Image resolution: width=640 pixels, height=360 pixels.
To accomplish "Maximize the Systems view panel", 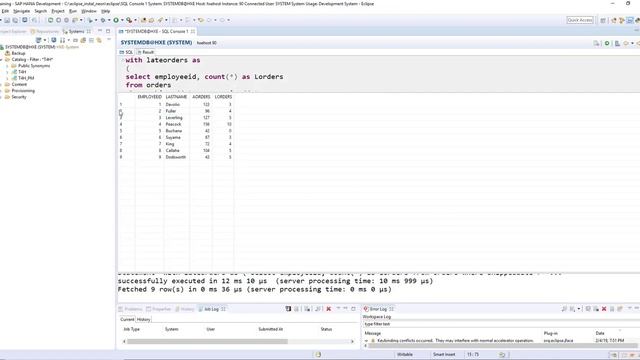I will (x=108, y=31).
